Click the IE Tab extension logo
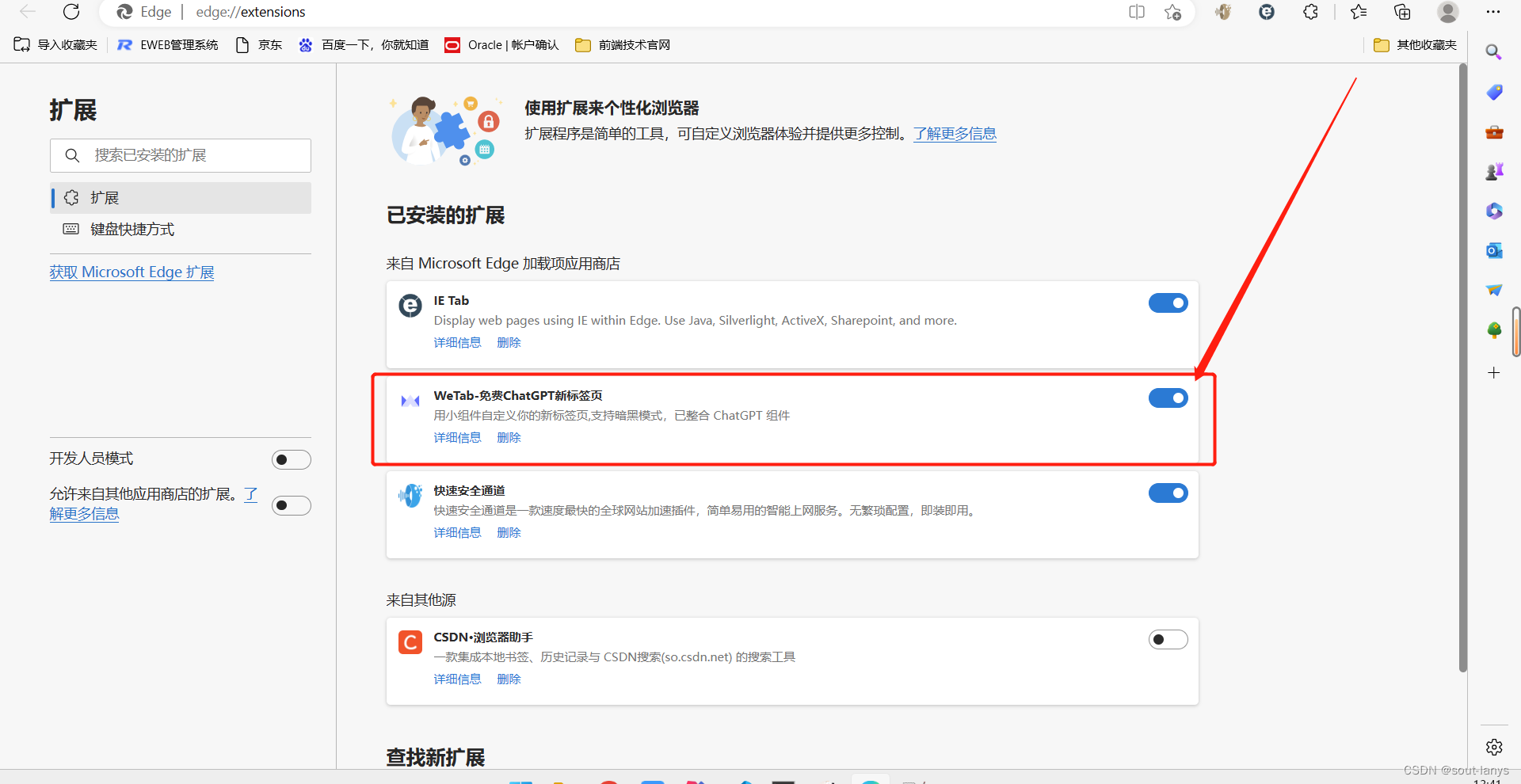This screenshot has height=784, width=1521. (x=410, y=305)
